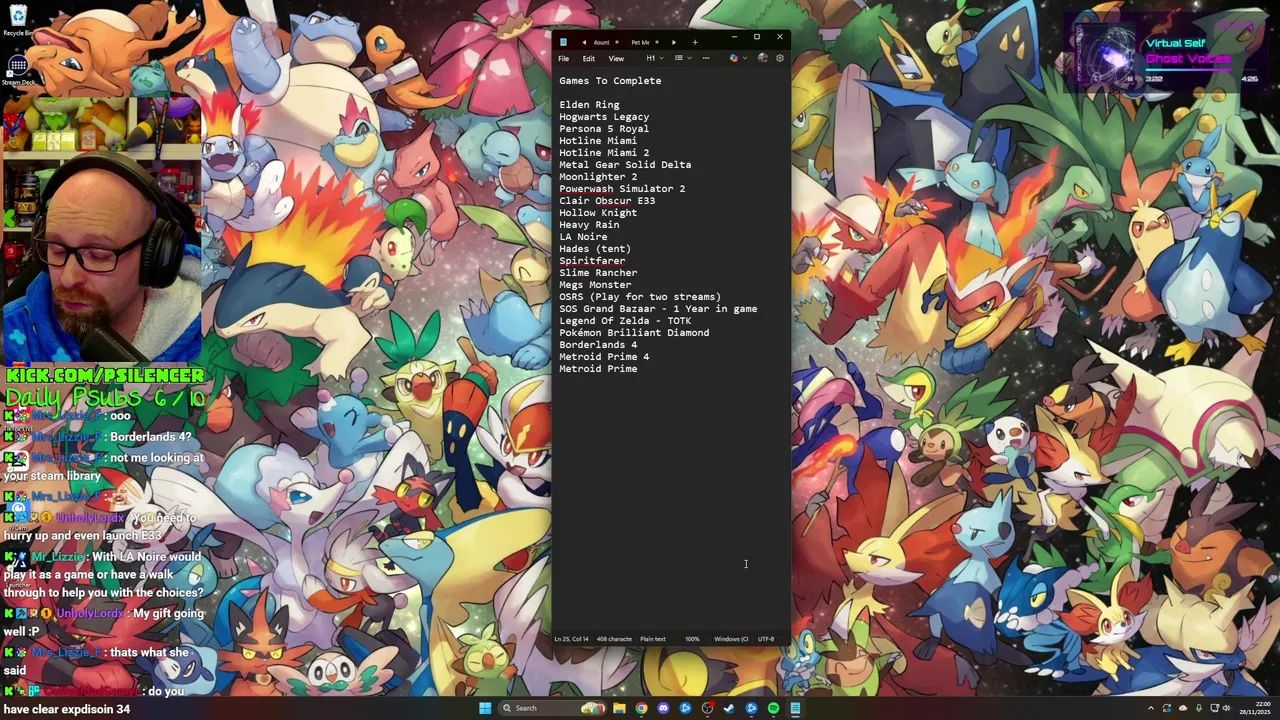Screen dimensions: 1280x720
Task: Click the UTF-8 encoding indicator
Action: point(766,639)
